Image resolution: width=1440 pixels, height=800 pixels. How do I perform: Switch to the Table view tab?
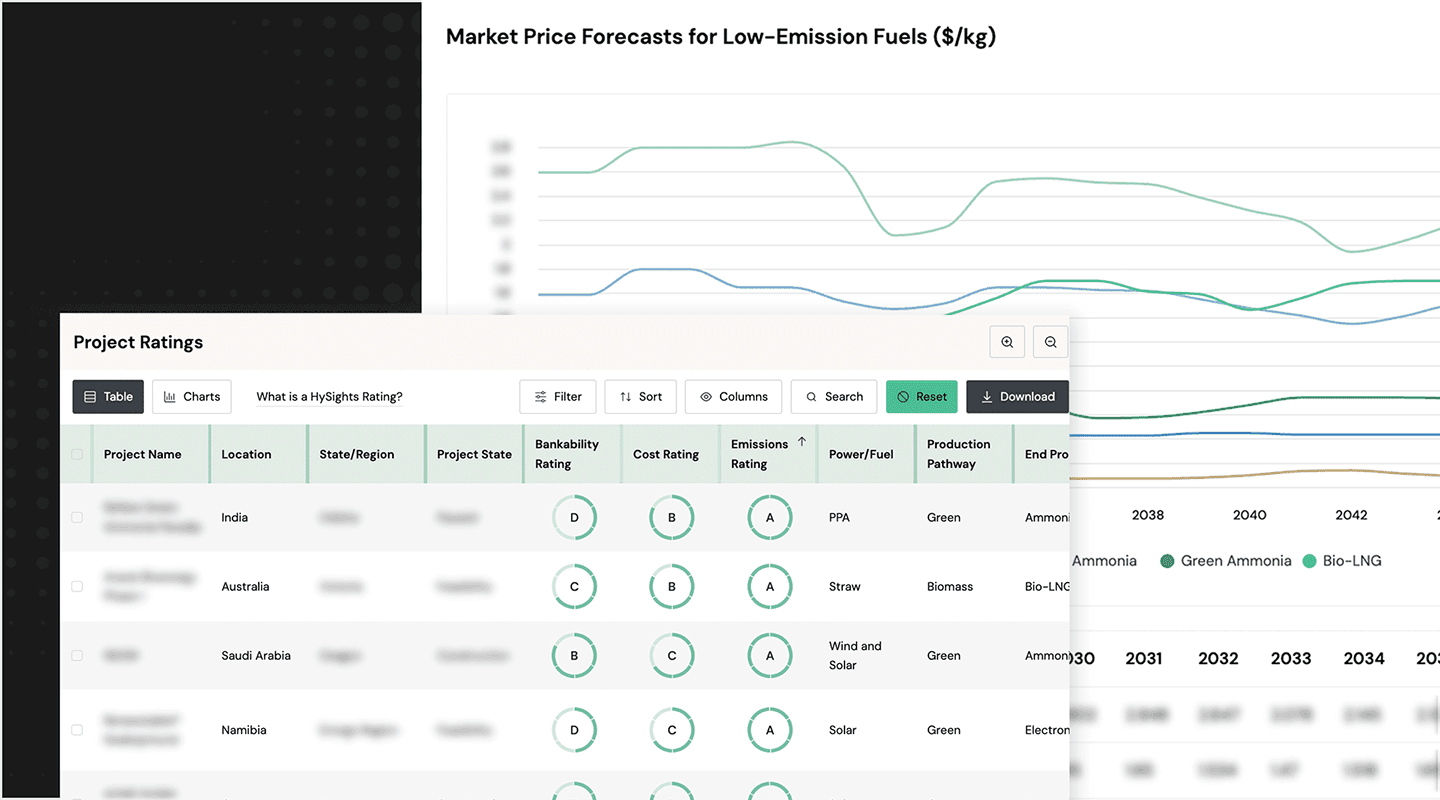[108, 397]
